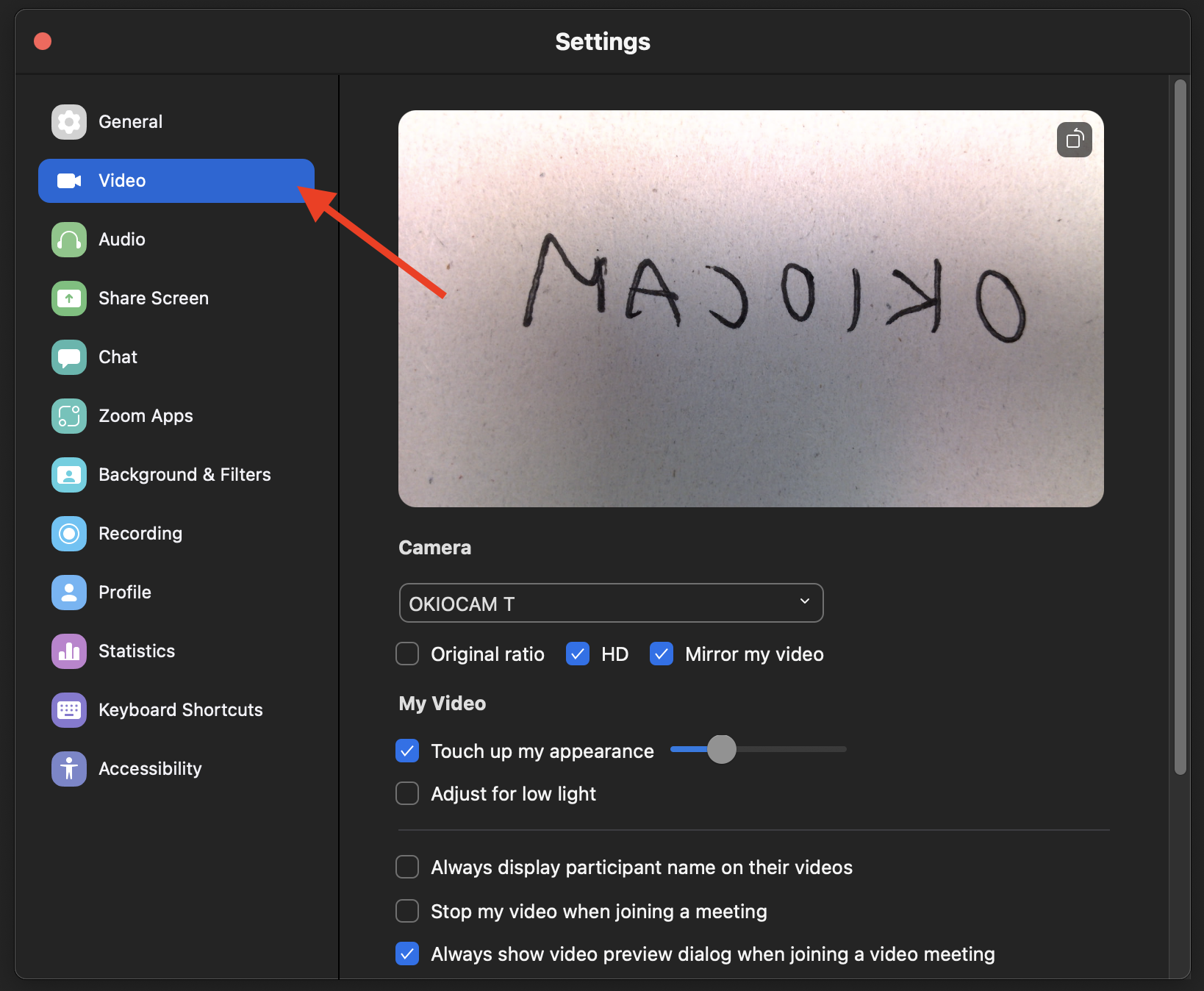Click the touch up appearance slider handle
This screenshot has width=1204, height=991.
coord(722,749)
